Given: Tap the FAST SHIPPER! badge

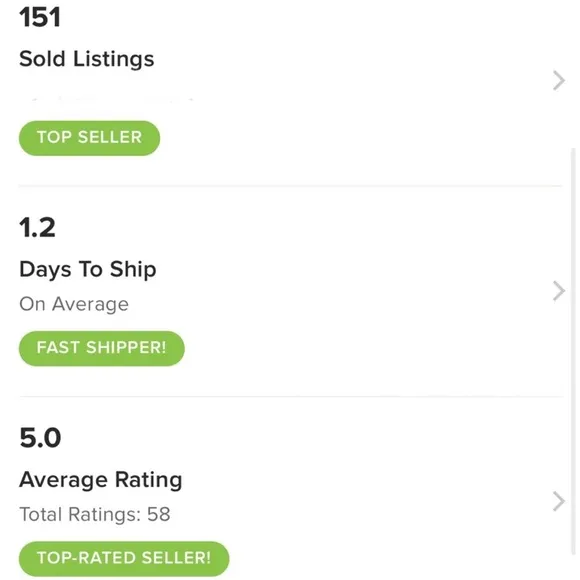Looking at the screenshot, I should [102, 348].
